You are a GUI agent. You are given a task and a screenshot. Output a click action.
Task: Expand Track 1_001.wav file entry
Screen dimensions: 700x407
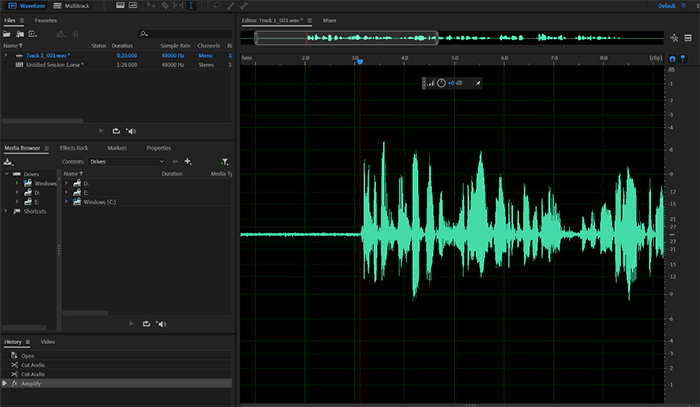pyautogui.click(x=6, y=56)
